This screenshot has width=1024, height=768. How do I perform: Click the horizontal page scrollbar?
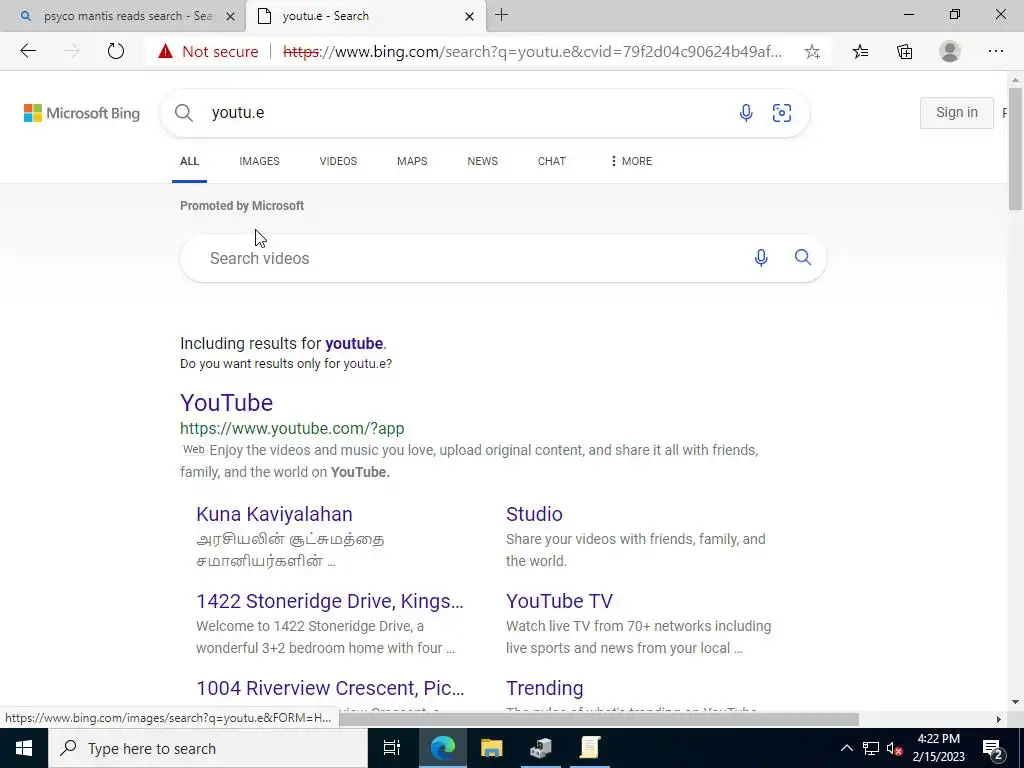(x=598, y=719)
